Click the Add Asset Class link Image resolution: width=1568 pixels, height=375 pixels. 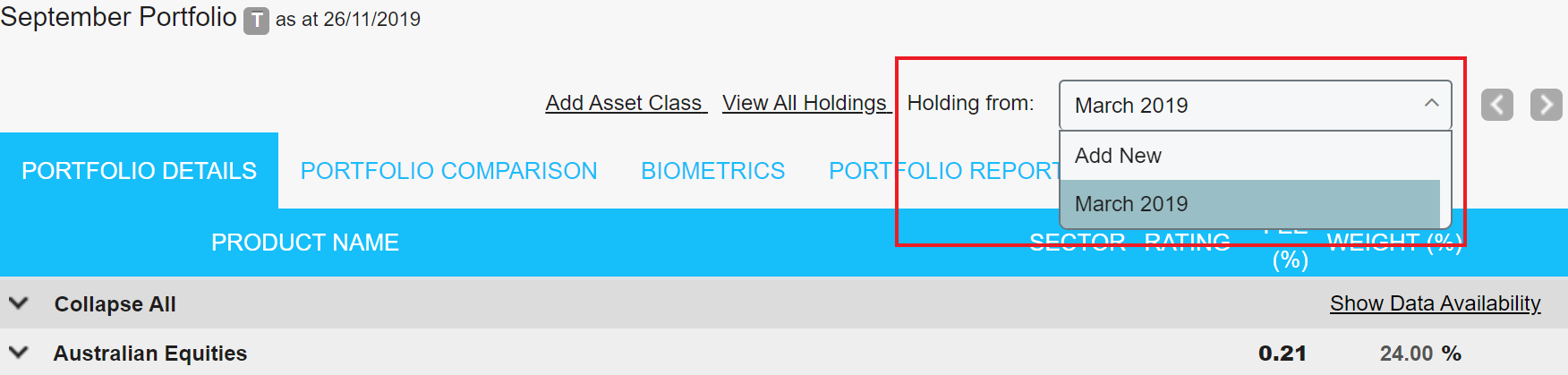(625, 103)
